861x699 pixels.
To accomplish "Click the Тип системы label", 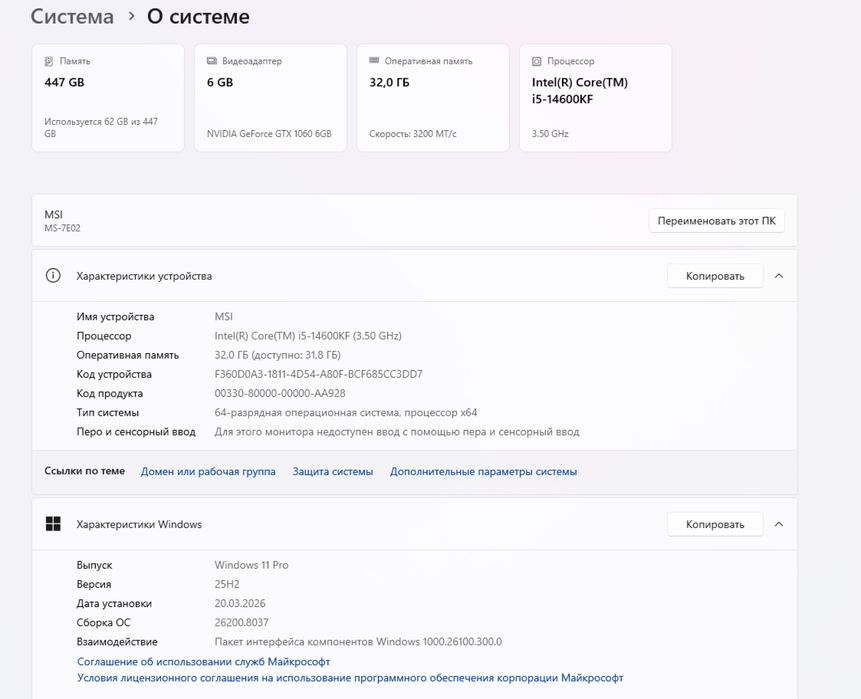I will pos(108,412).
